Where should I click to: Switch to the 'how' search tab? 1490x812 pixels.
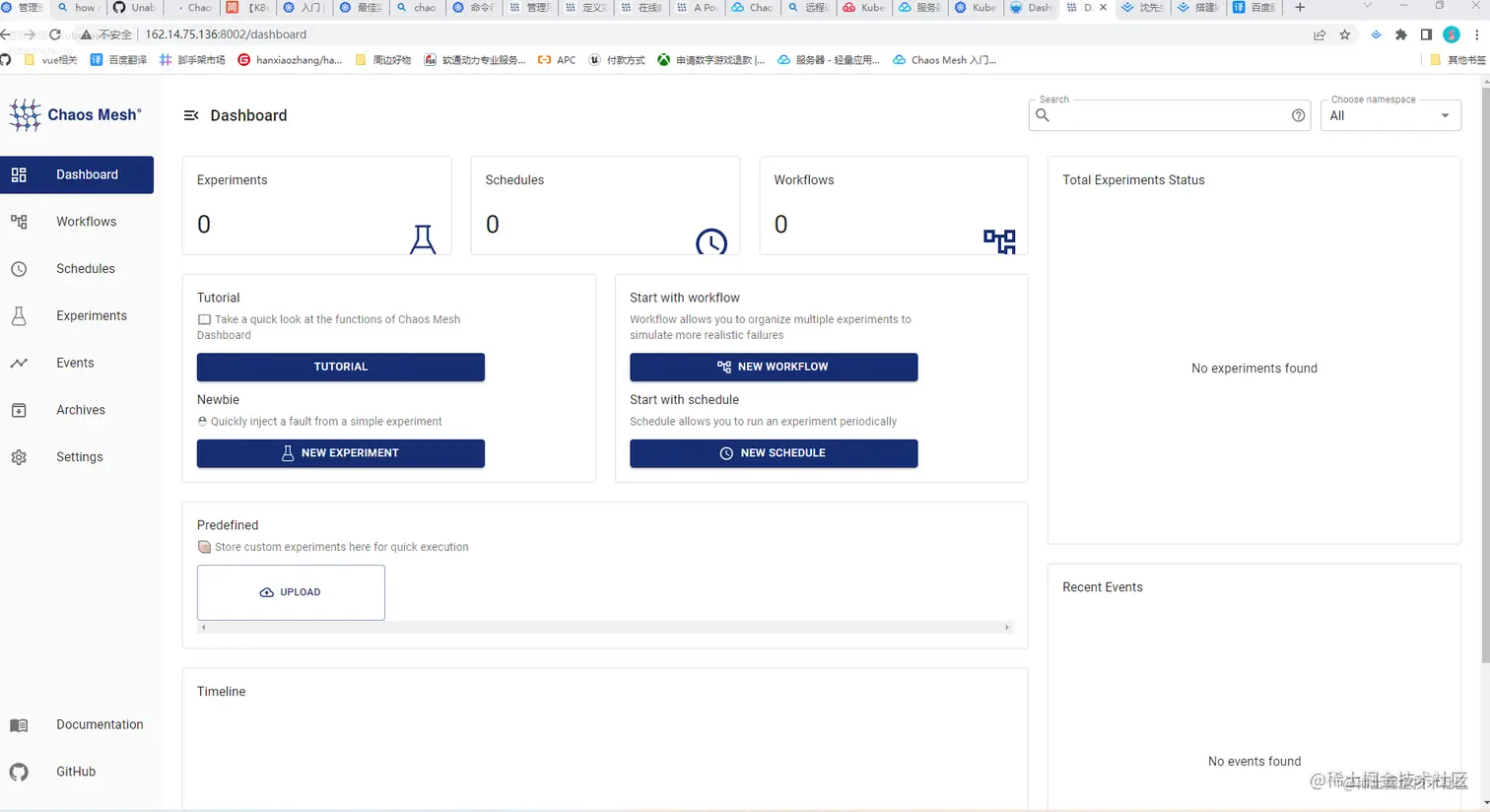coord(78,8)
